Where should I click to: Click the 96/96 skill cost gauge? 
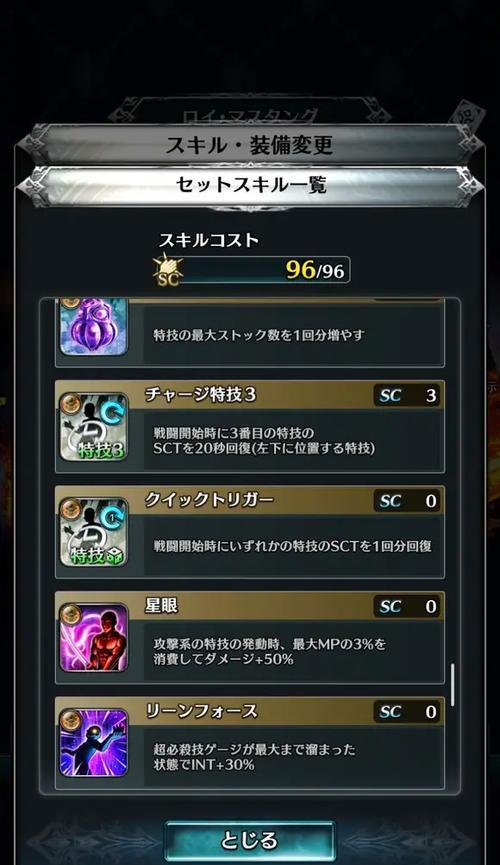(264, 270)
